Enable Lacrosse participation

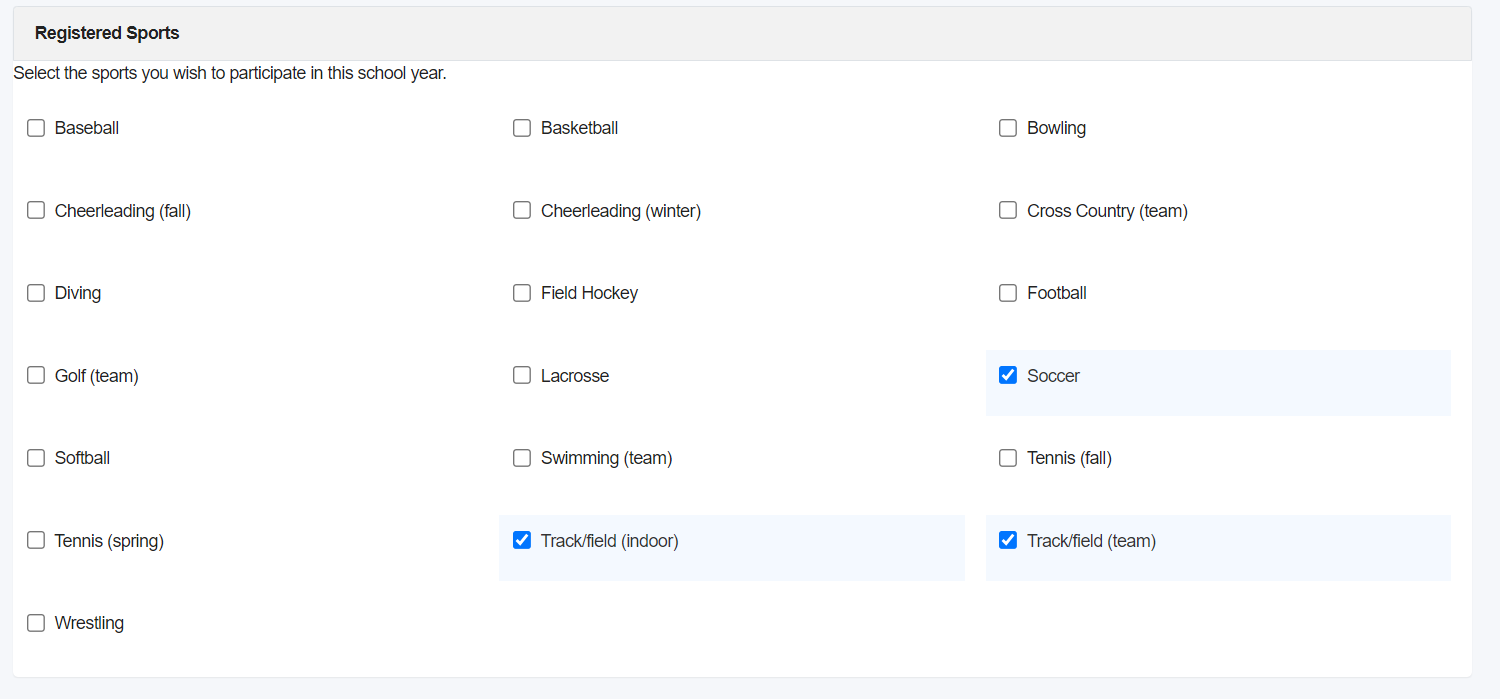tap(521, 375)
